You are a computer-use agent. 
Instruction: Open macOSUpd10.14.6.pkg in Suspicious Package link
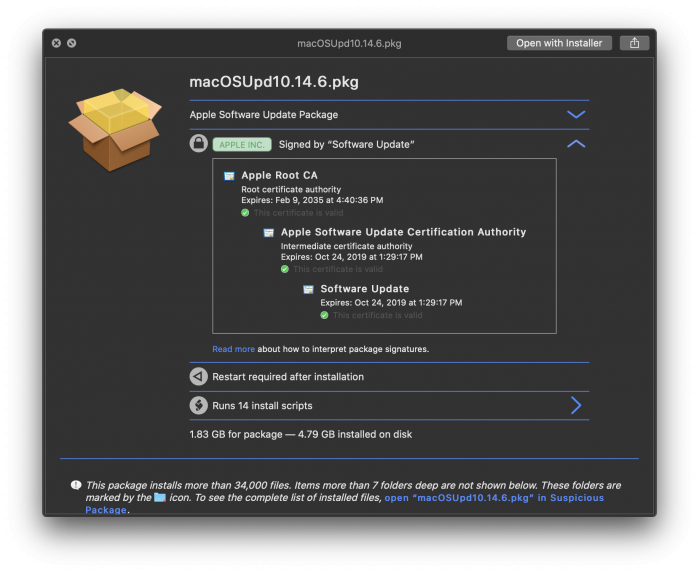tap(494, 497)
